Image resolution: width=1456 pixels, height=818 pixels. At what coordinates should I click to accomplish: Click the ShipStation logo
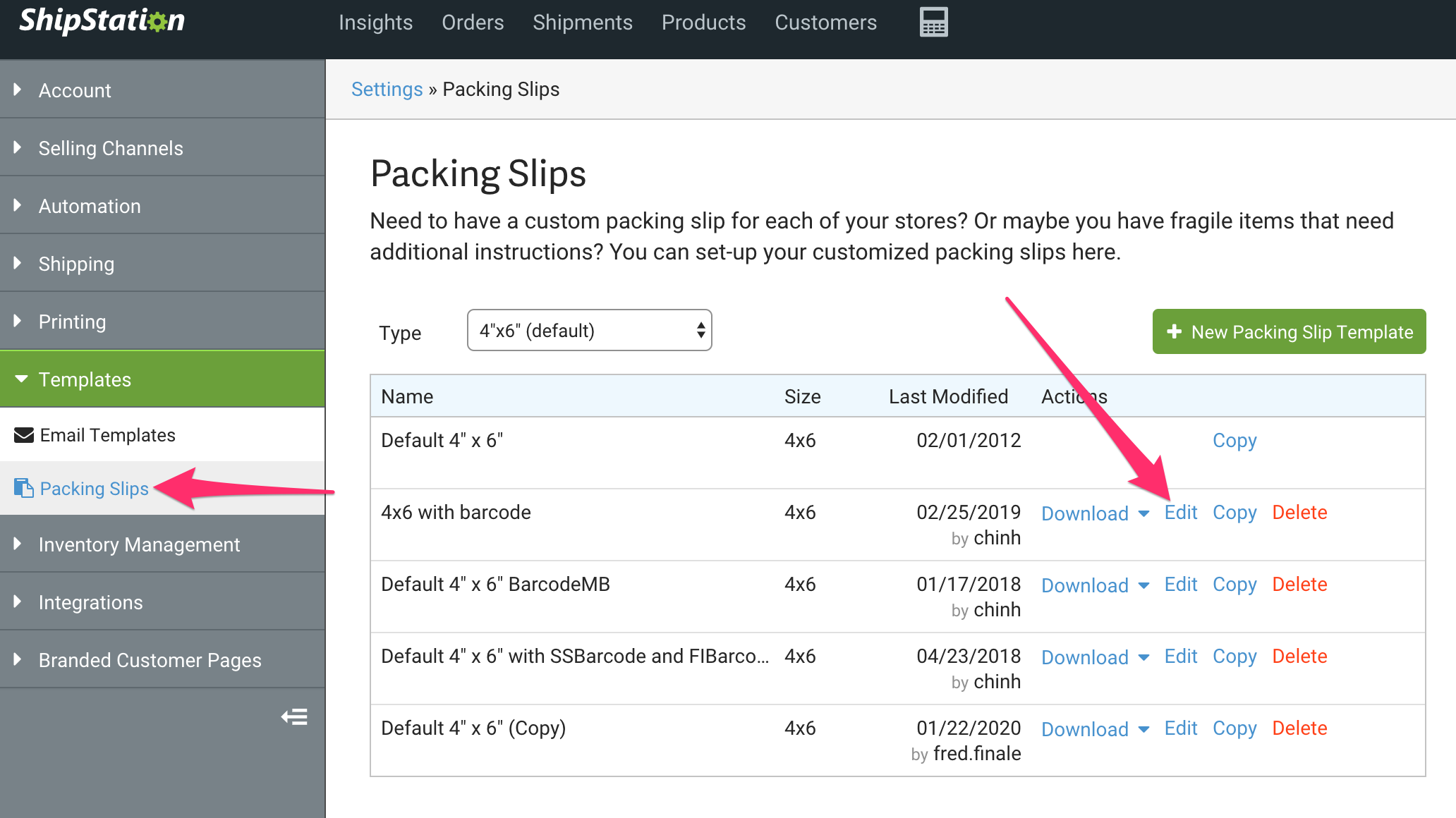tap(102, 21)
